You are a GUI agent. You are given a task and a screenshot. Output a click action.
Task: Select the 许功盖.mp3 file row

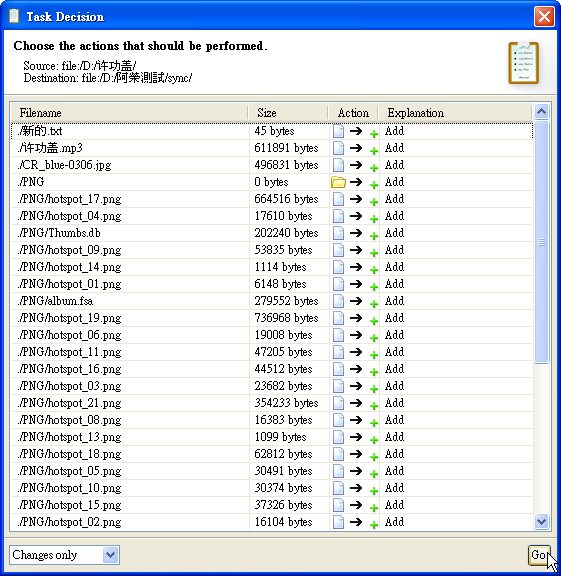tap(272, 148)
